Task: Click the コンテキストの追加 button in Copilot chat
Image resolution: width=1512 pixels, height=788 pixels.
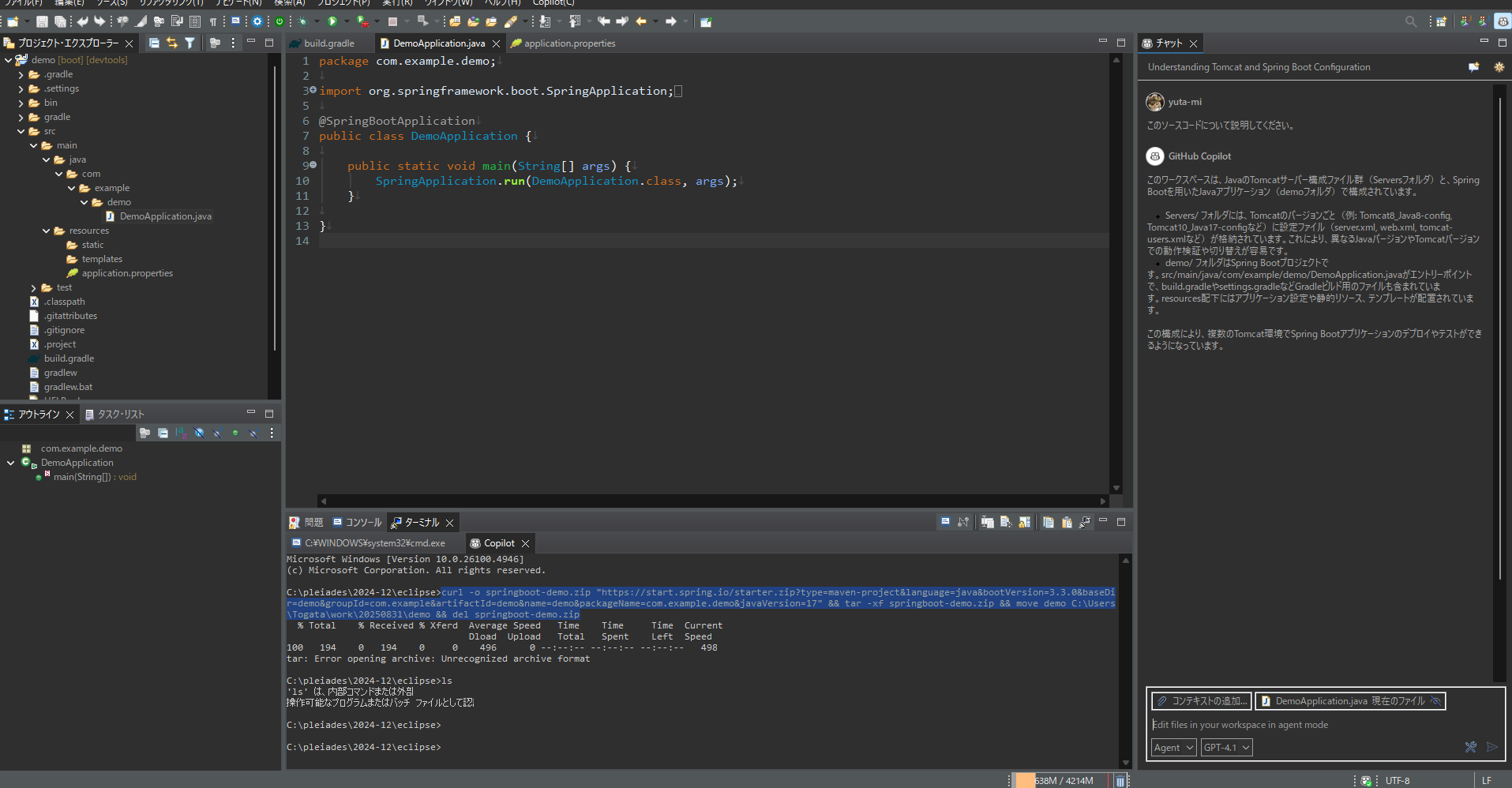Action: point(1201,701)
